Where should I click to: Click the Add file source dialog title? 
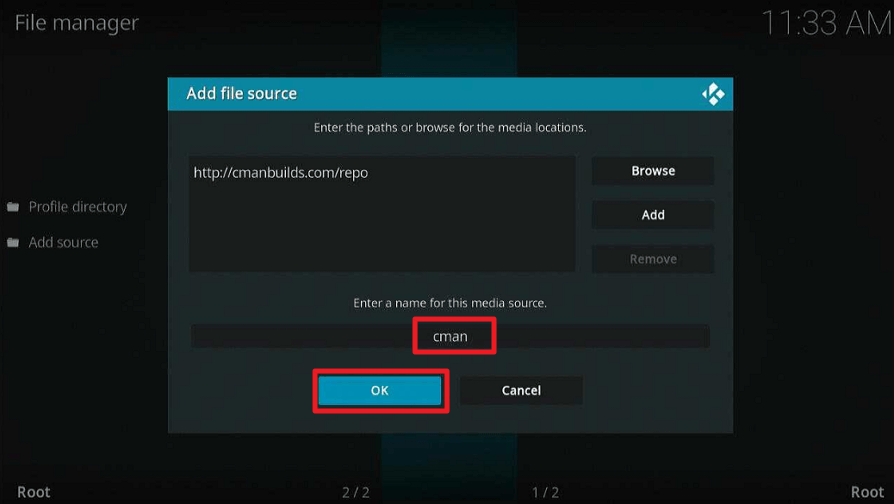tap(242, 94)
